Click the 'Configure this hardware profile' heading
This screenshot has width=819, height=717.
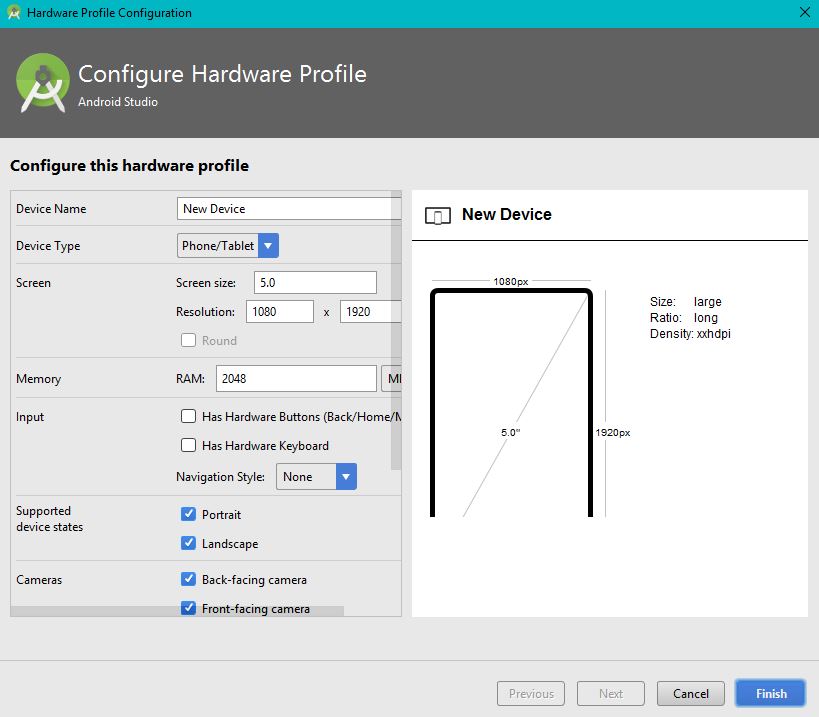[130, 166]
